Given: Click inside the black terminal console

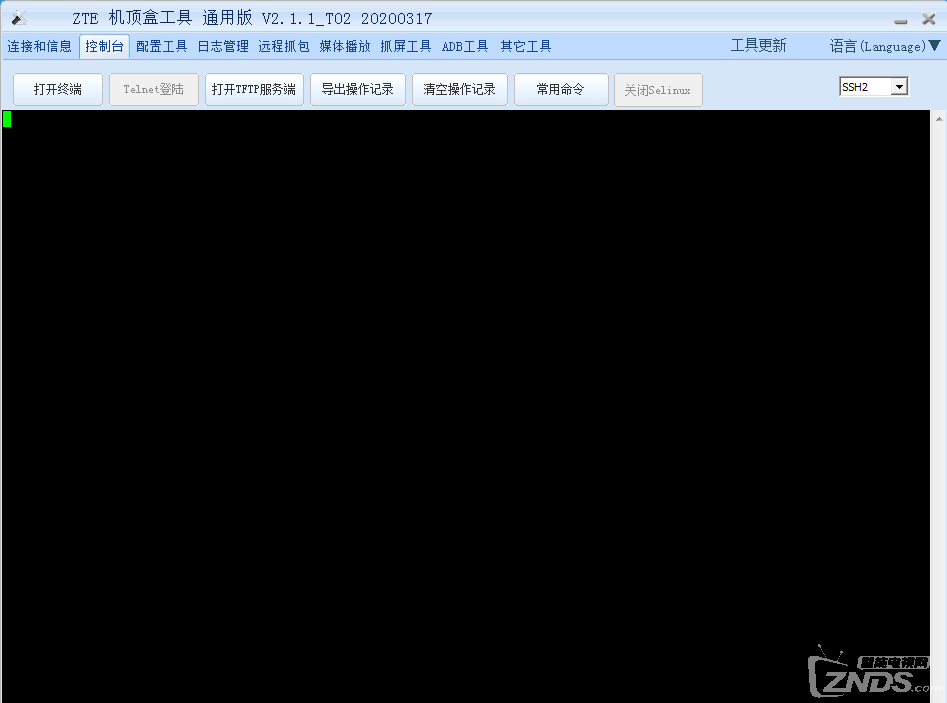Looking at the screenshot, I should (465, 406).
